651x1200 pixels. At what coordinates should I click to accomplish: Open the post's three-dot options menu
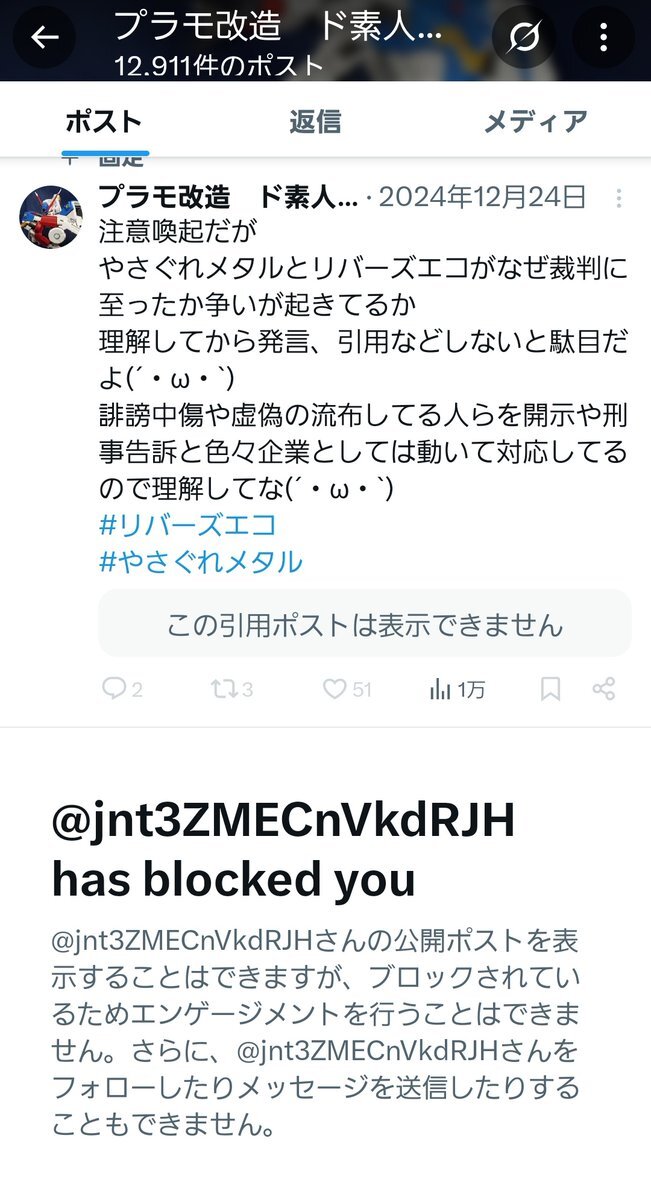[619, 197]
